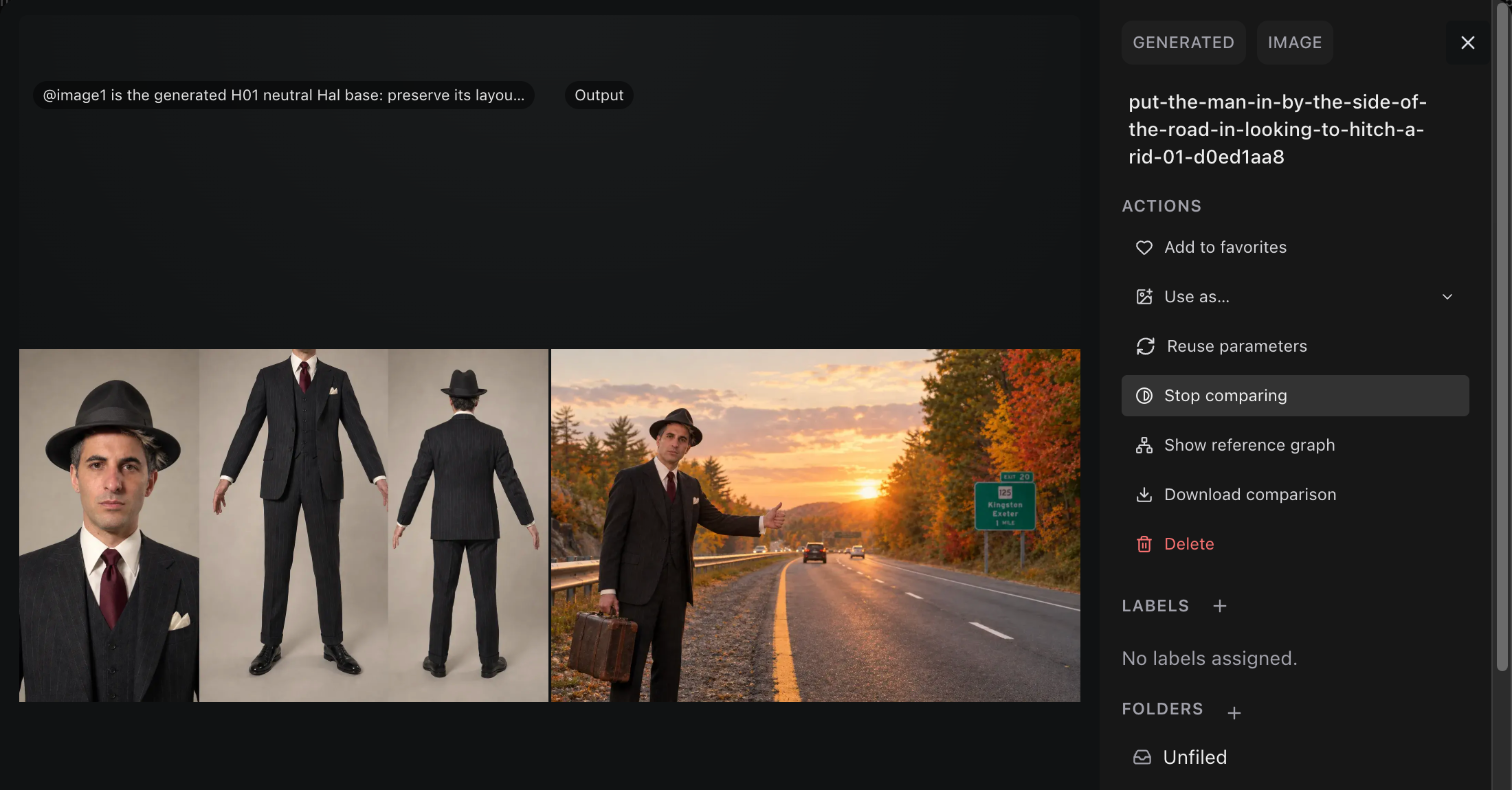Click the Reuse parameters label

pos(1237,346)
